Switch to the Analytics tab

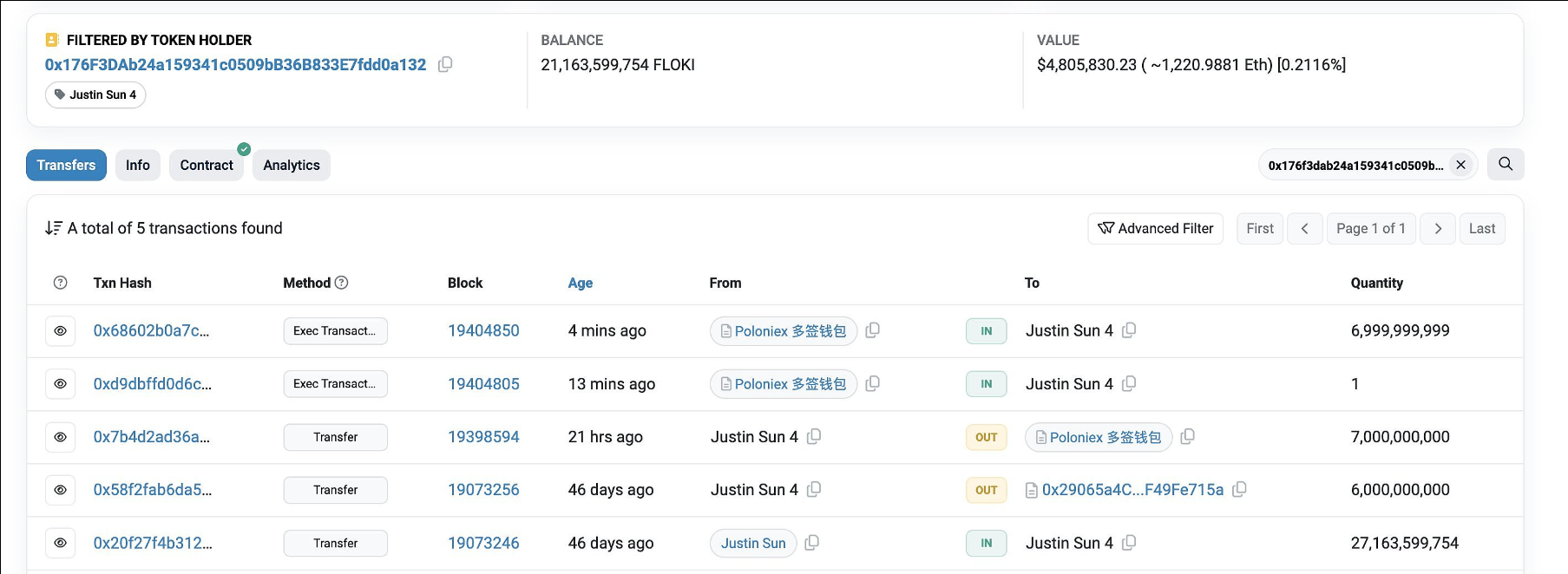point(292,165)
